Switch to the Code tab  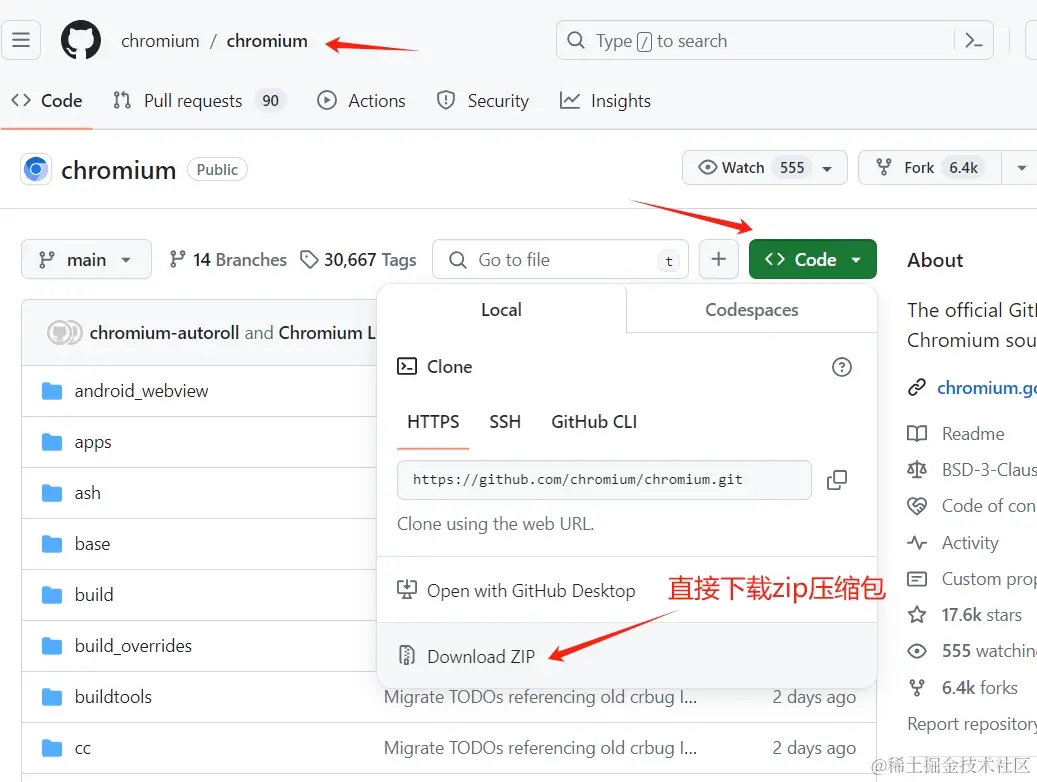coord(47,101)
